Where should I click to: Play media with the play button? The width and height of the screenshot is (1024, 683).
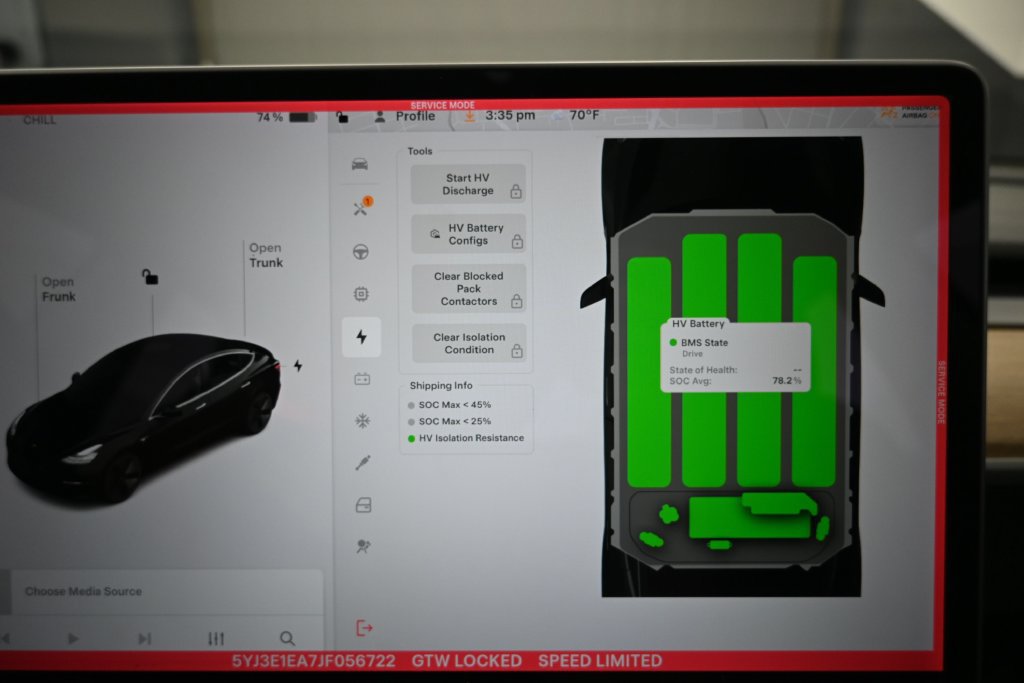coord(73,638)
